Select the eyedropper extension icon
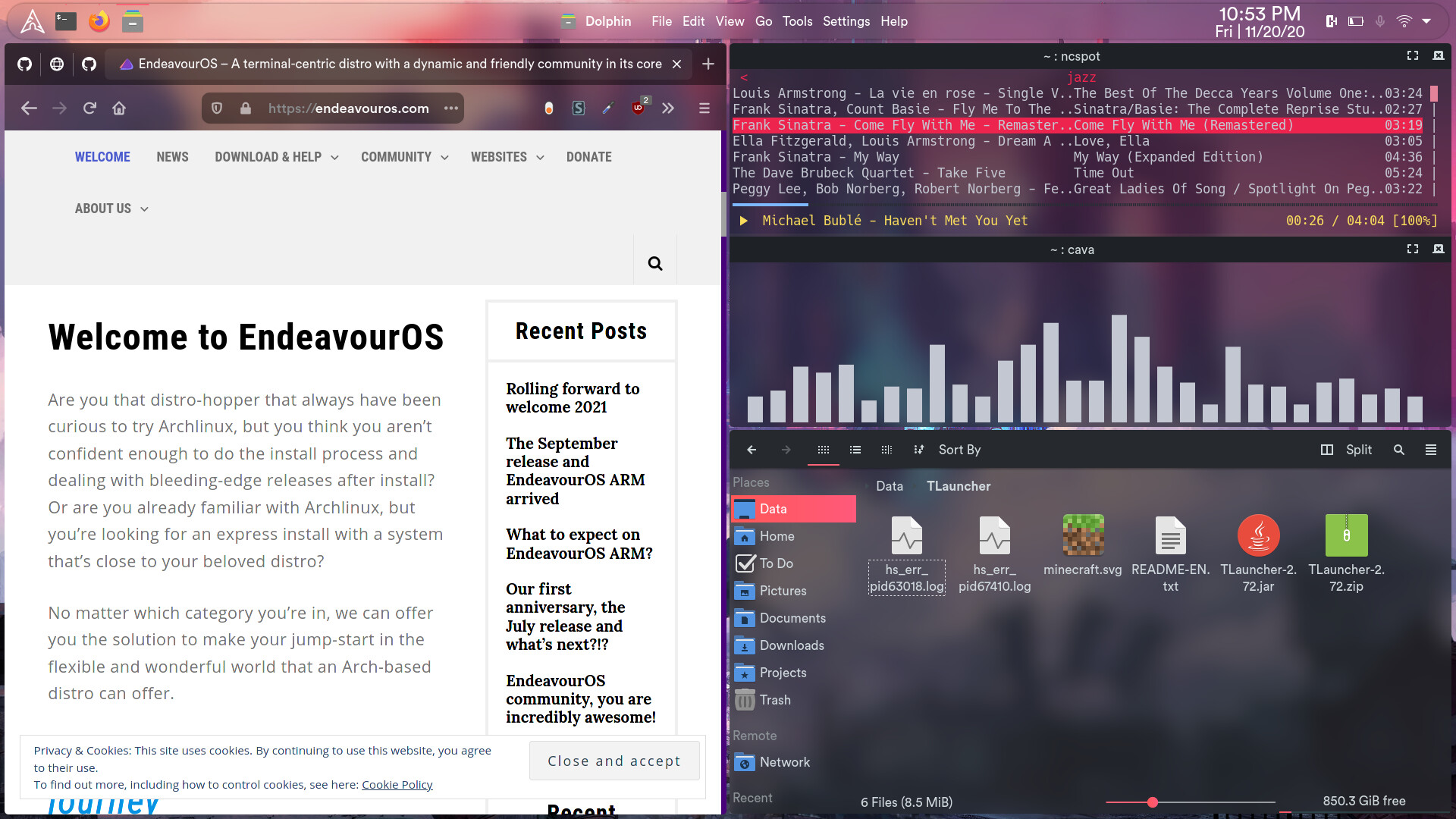 click(607, 108)
